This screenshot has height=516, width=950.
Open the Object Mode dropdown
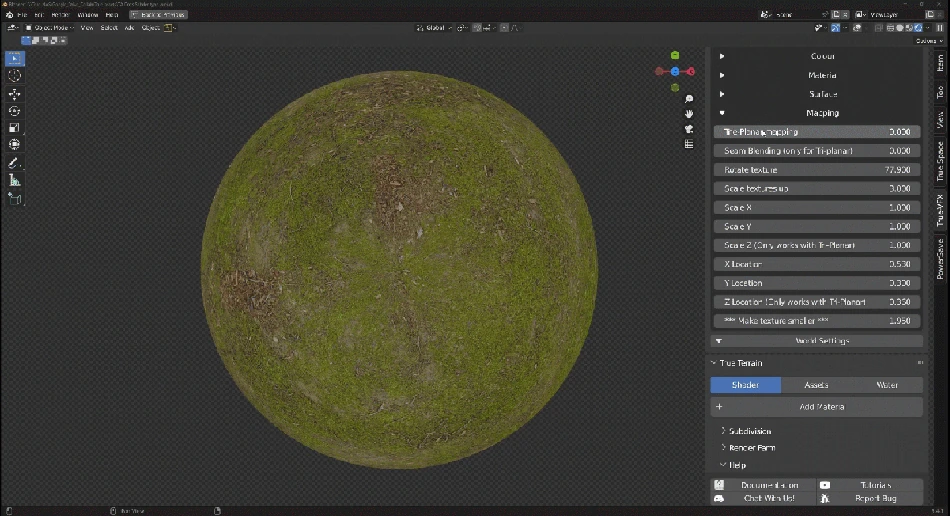(48, 28)
